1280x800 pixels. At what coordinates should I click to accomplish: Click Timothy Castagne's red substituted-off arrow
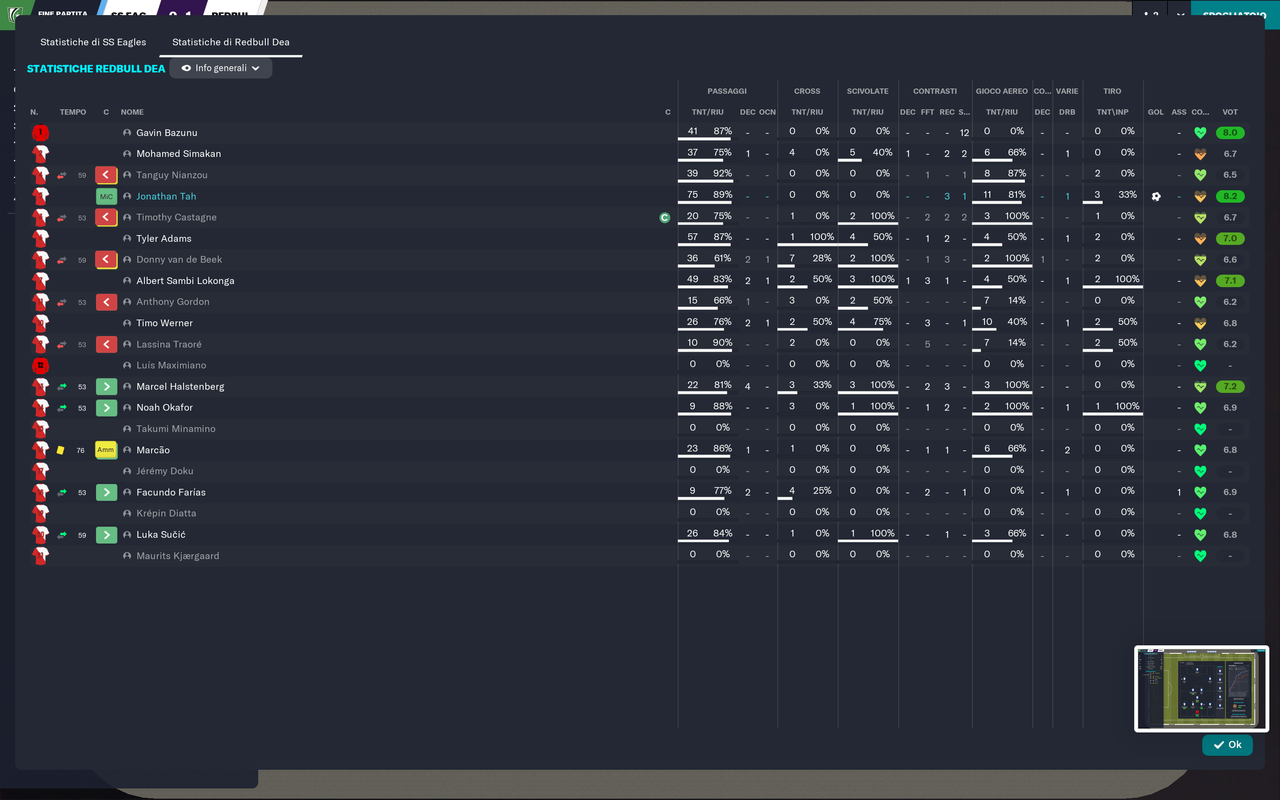click(x=106, y=217)
